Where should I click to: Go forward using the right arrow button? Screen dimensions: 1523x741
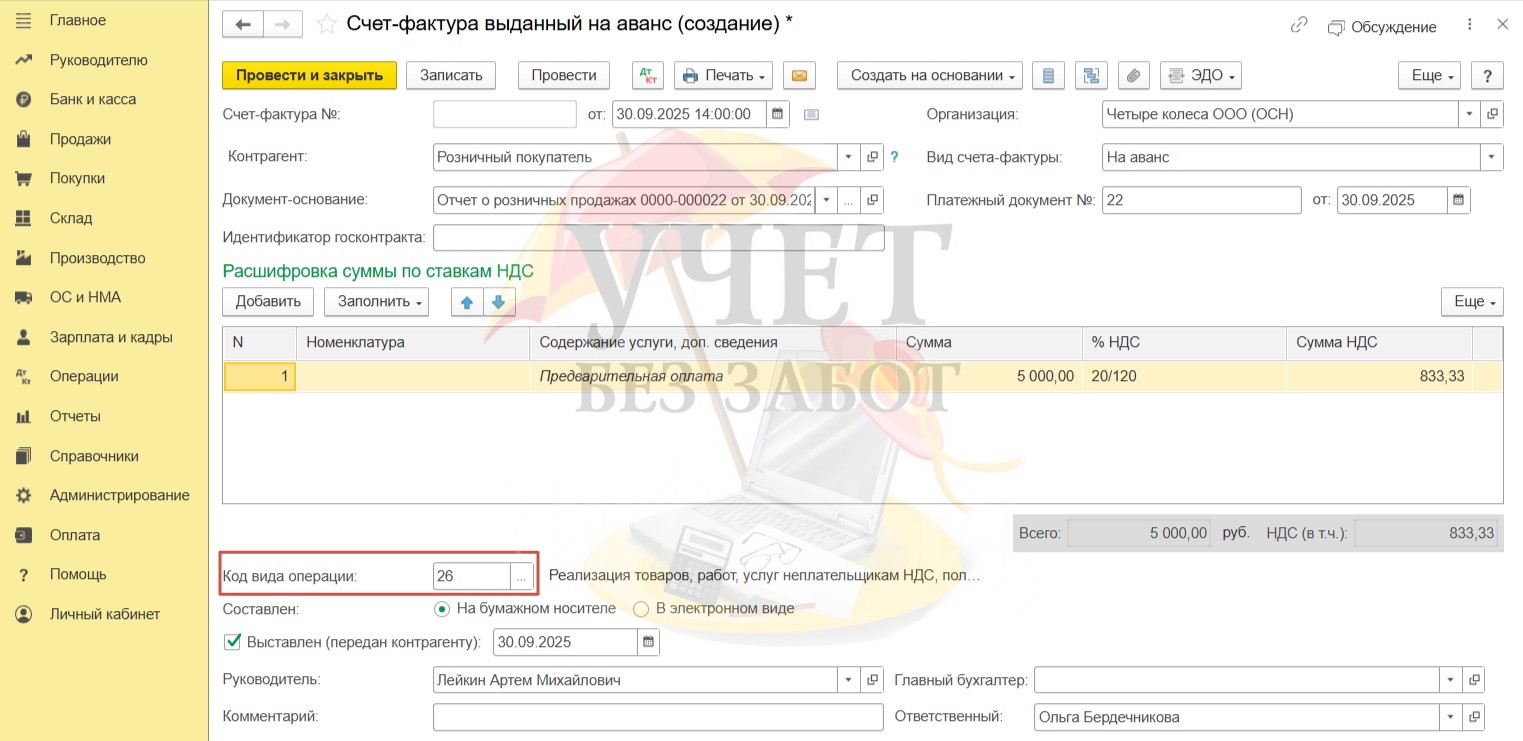(x=282, y=24)
